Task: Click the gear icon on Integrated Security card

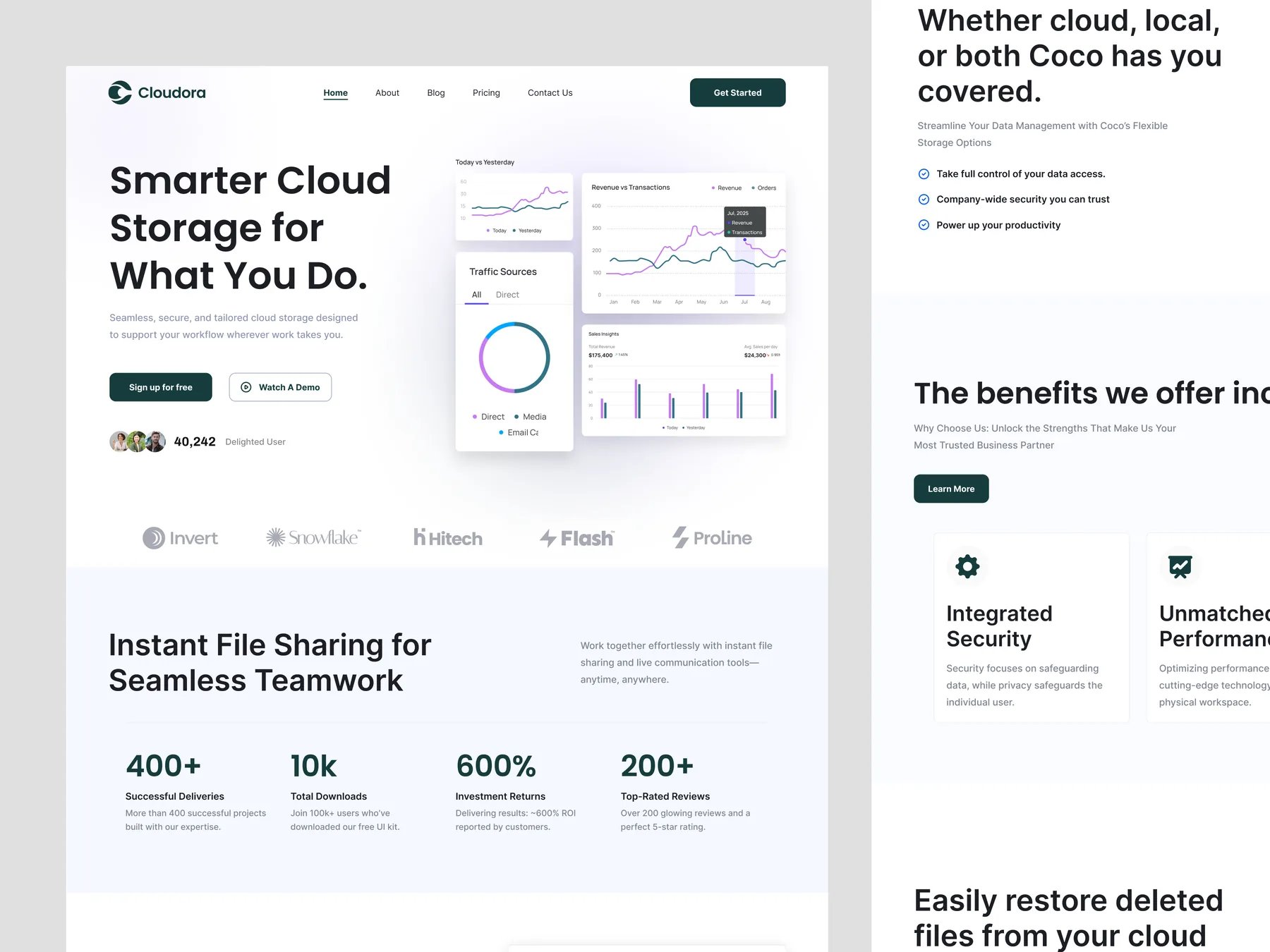Action: tap(967, 566)
